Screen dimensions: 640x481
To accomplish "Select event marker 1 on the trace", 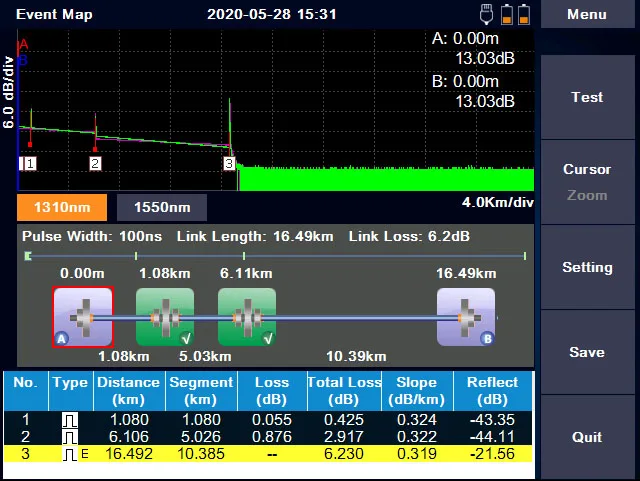I will point(30,163).
